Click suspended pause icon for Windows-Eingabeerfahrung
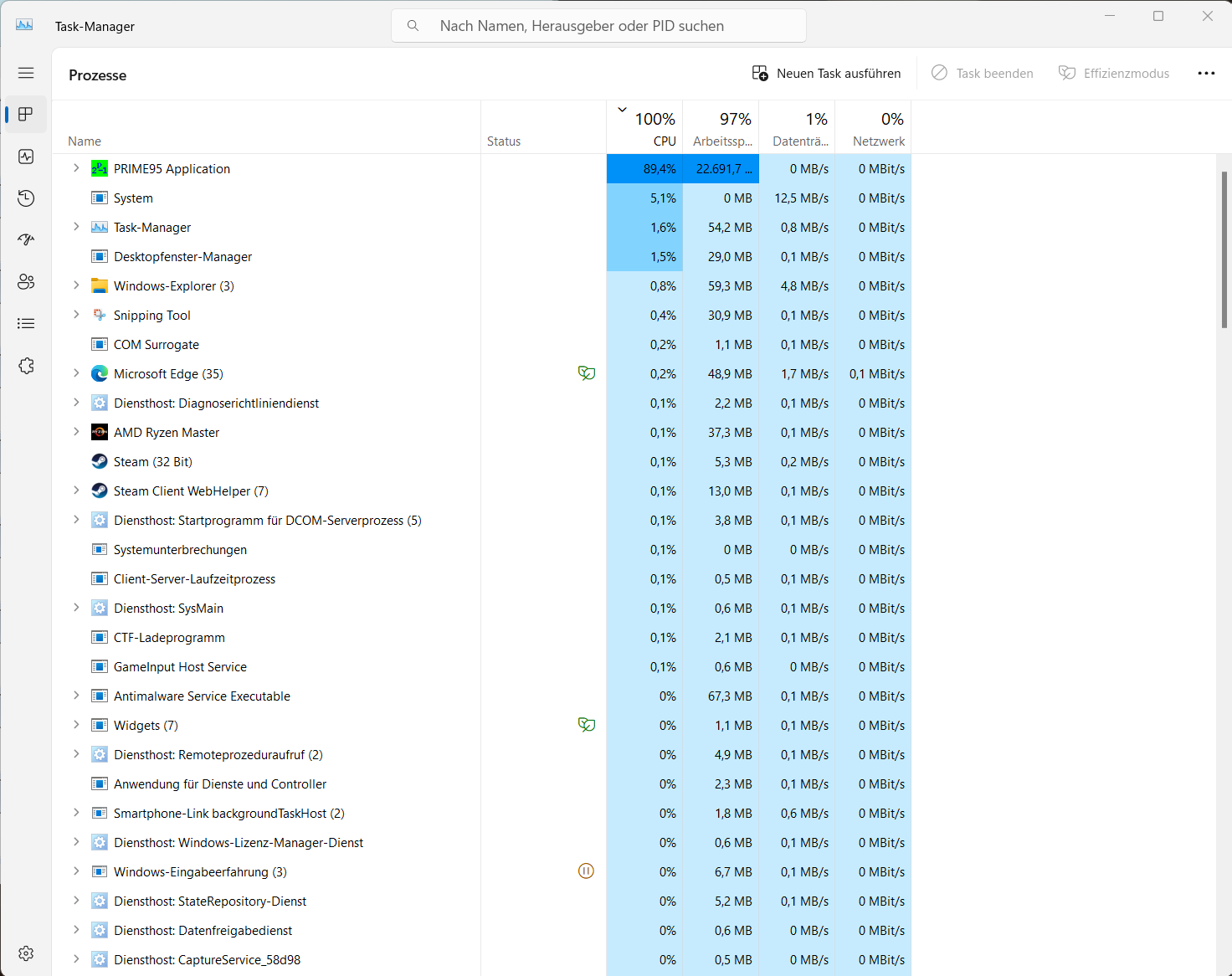The width and height of the screenshot is (1232, 976). (x=587, y=871)
